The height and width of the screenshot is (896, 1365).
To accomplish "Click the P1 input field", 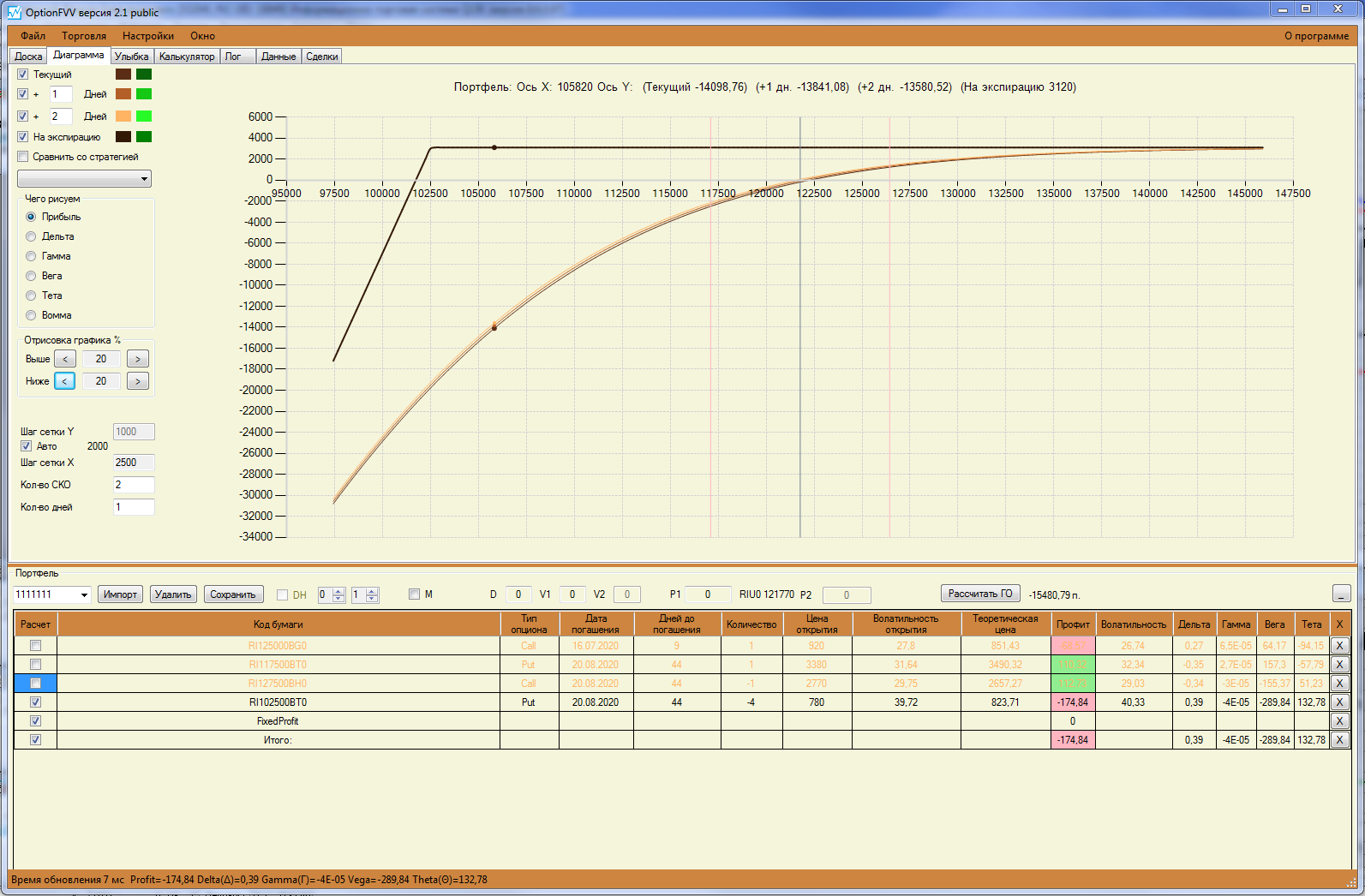I will [x=708, y=594].
